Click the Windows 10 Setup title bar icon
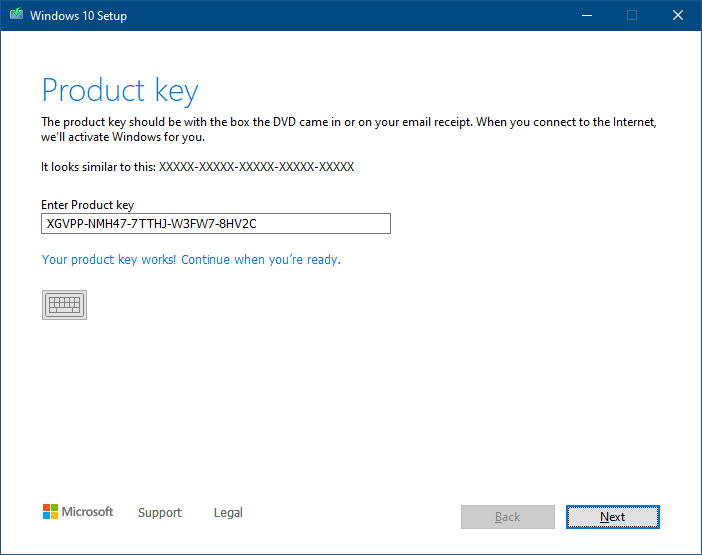The height and width of the screenshot is (555, 702). point(17,15)
